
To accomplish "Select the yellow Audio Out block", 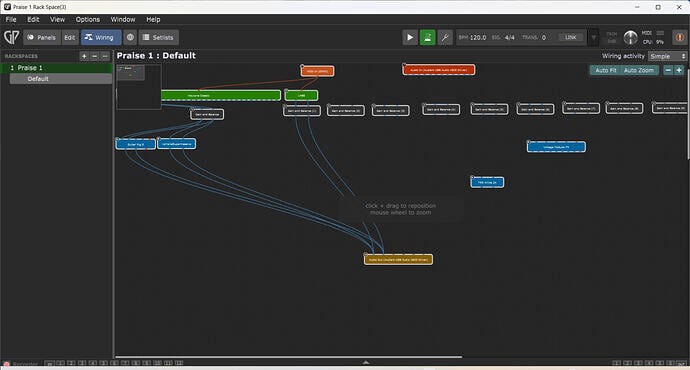I will (398, 260).
